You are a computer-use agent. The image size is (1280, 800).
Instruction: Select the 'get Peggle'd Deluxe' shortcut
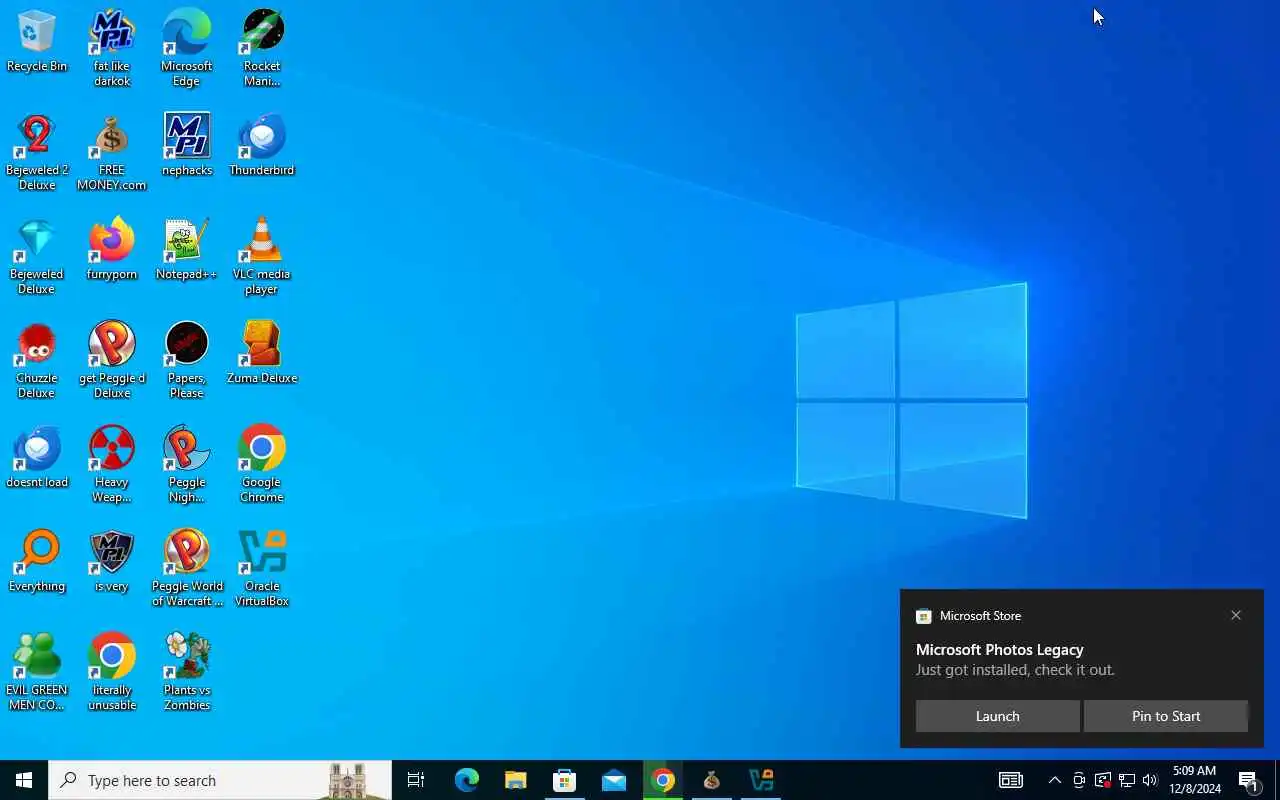112,360
